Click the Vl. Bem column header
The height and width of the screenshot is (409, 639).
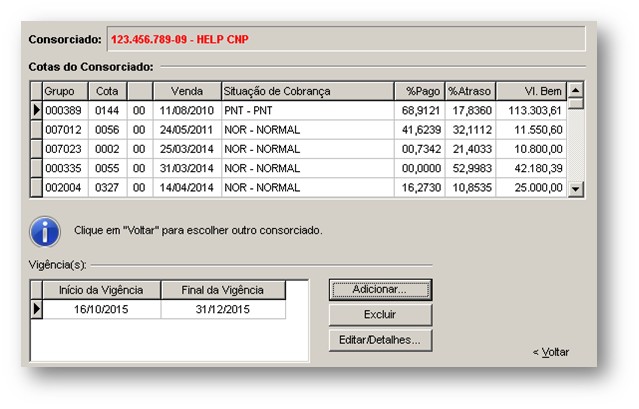(531, 91)
